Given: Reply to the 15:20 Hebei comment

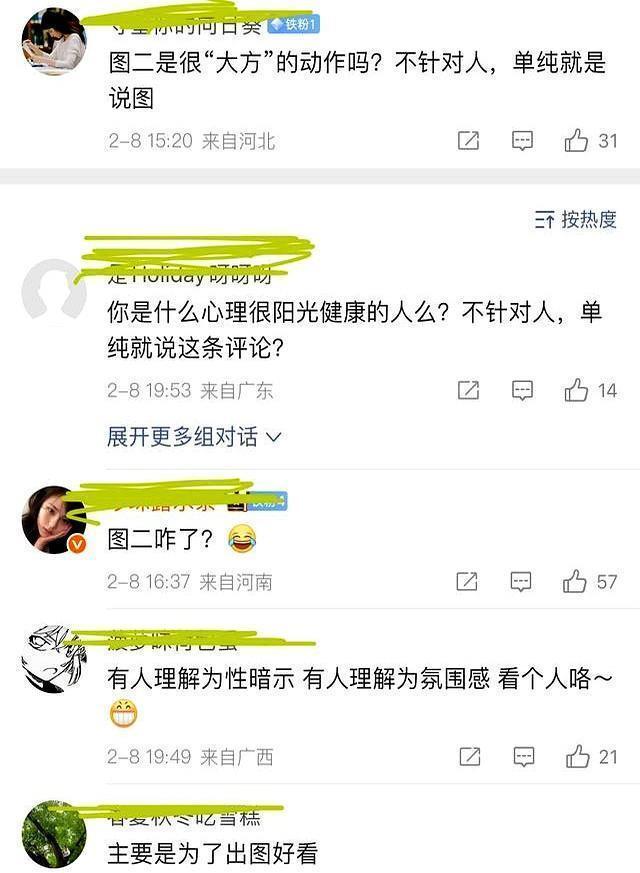Looking at the screenshot, I should [522, 141].
